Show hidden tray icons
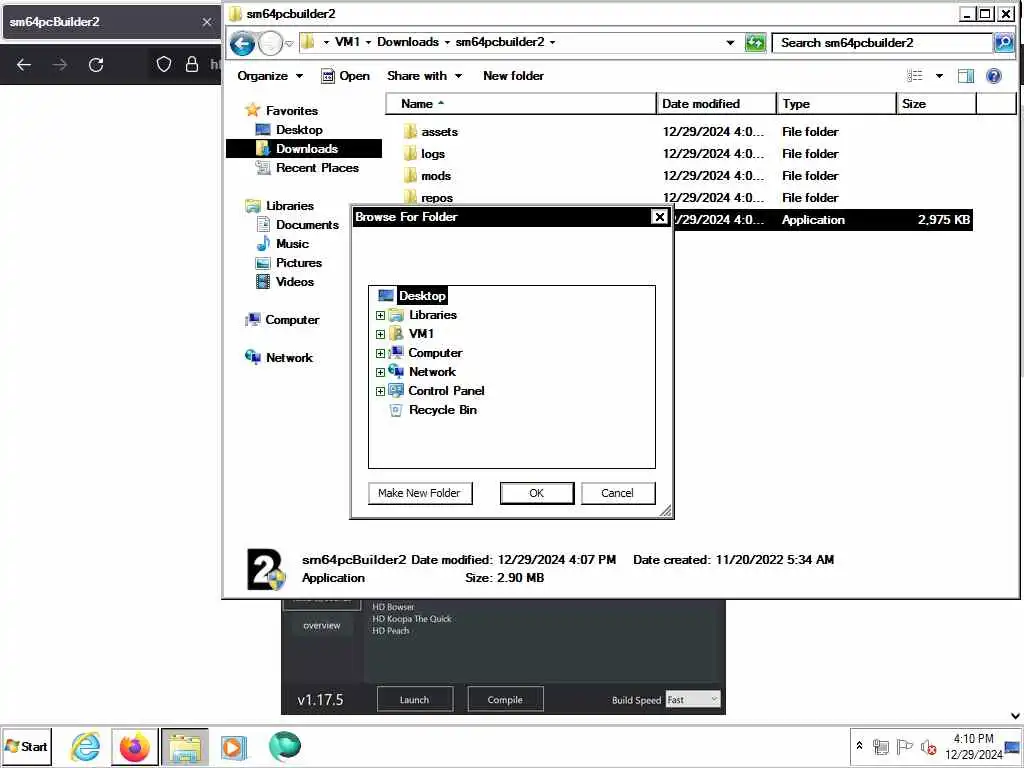This screenshot has height=768, width=1024. pyautogui.click(x=859, y=745)
